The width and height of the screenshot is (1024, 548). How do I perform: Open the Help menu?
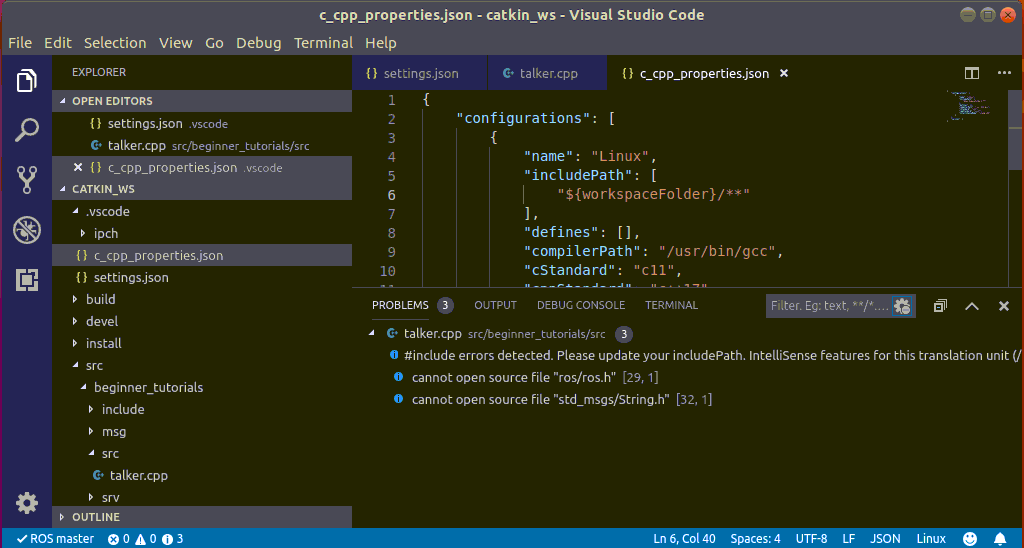[381, 43]
